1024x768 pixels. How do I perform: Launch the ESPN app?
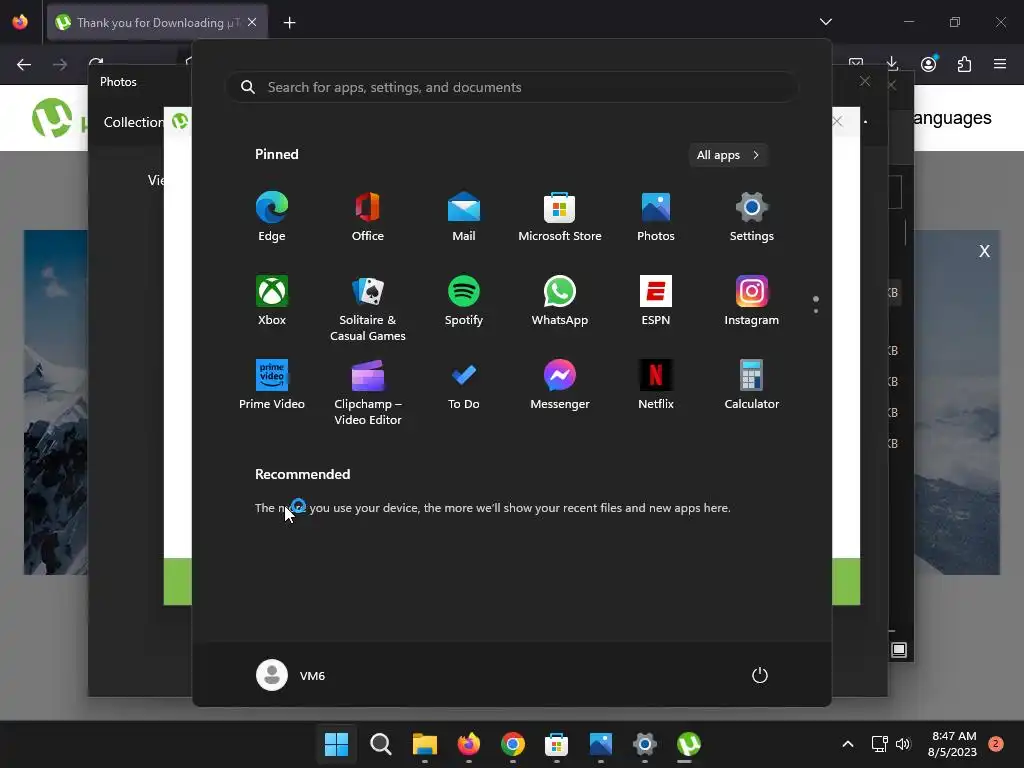tap(656, 300)
